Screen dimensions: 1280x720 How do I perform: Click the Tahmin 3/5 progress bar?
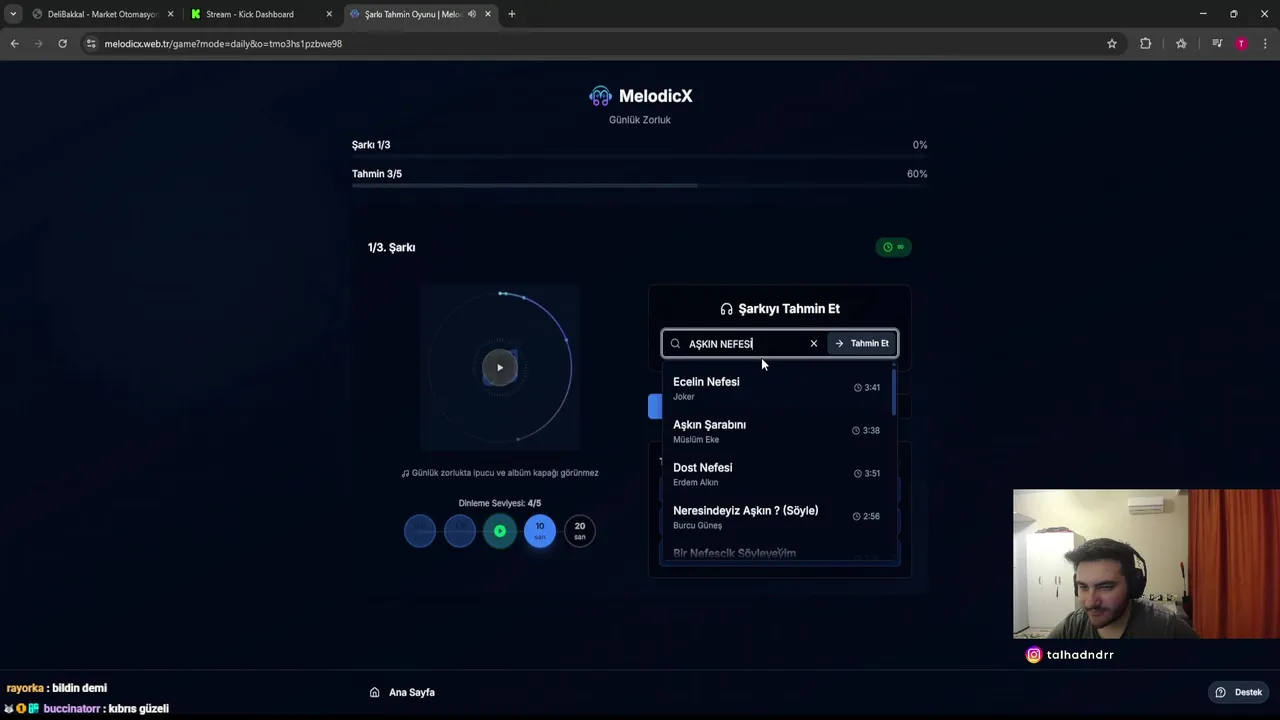tap(640, 186)
